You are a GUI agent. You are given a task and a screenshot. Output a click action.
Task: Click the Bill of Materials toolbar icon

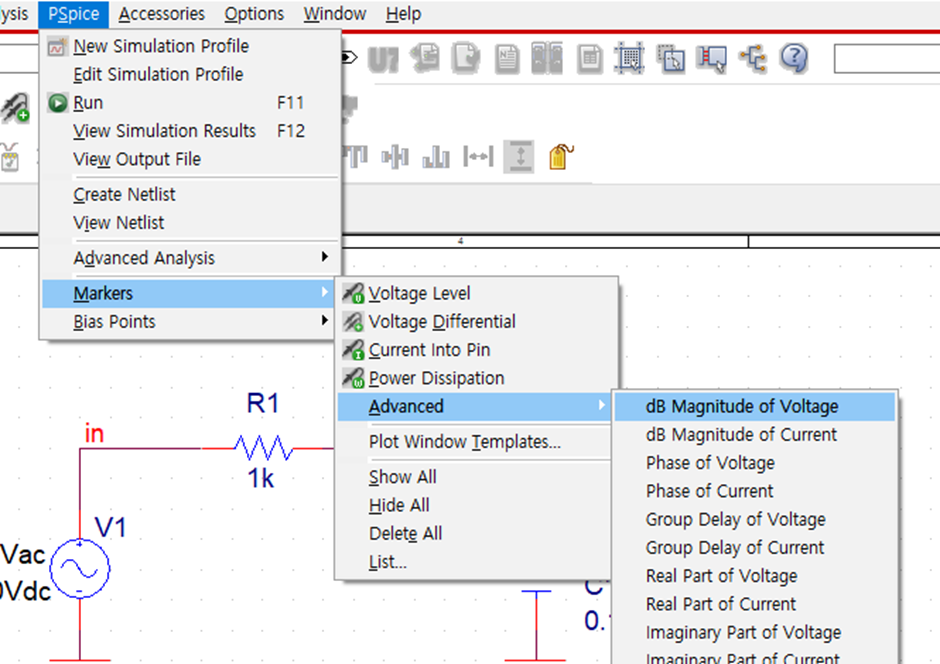click(590, 59)
